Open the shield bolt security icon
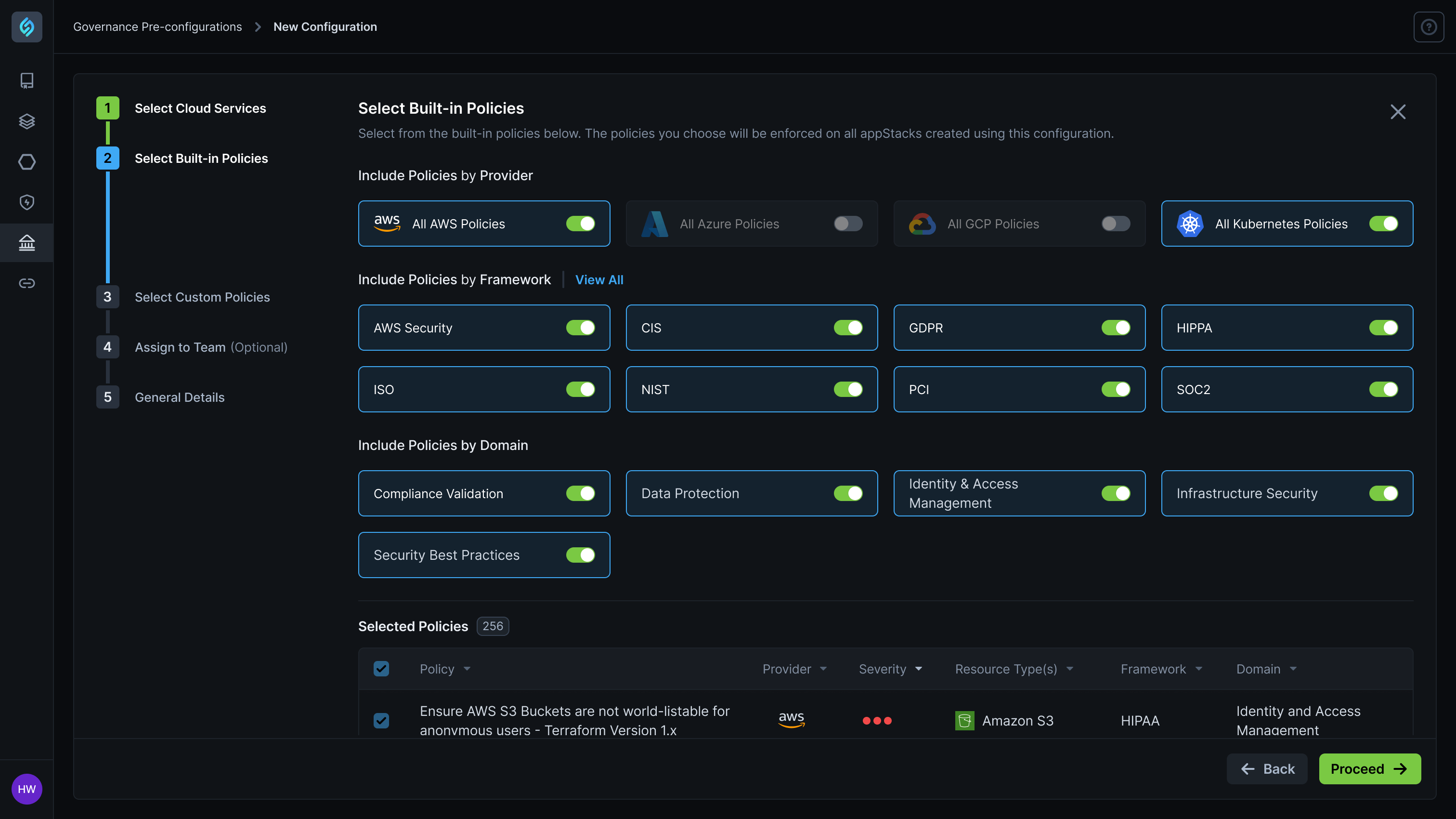This screenshot has height=819, width=1456. pyautogui.click(x=26, y=202)
